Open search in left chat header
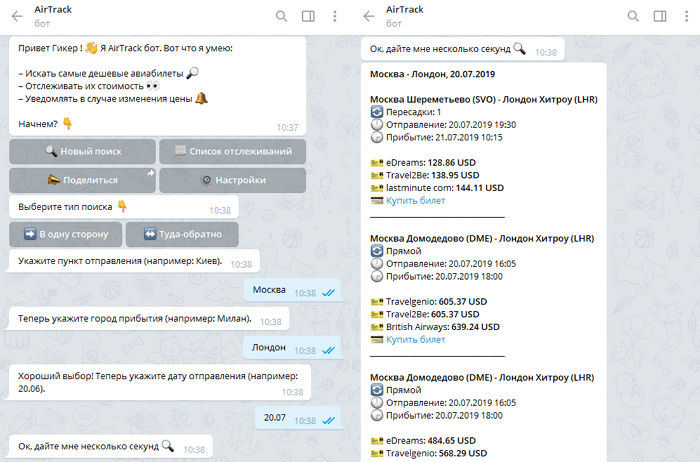 tap(281, 16)
